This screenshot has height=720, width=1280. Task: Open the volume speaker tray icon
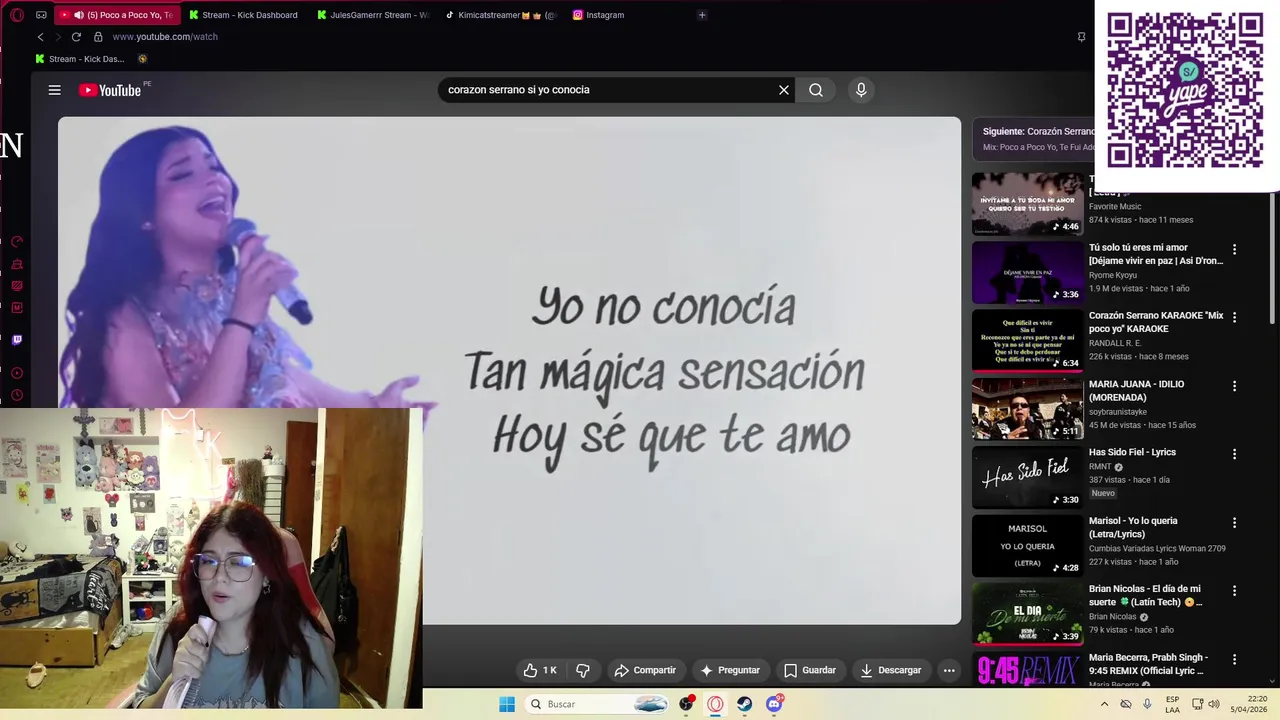pyautogui.click(x=1214, y=704)
